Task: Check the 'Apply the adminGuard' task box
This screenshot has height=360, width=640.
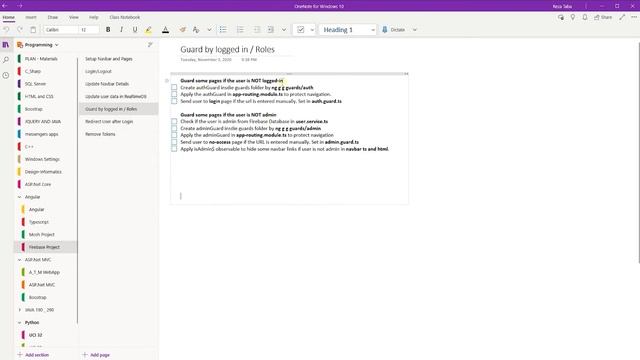Action: (x=174, y=135)
